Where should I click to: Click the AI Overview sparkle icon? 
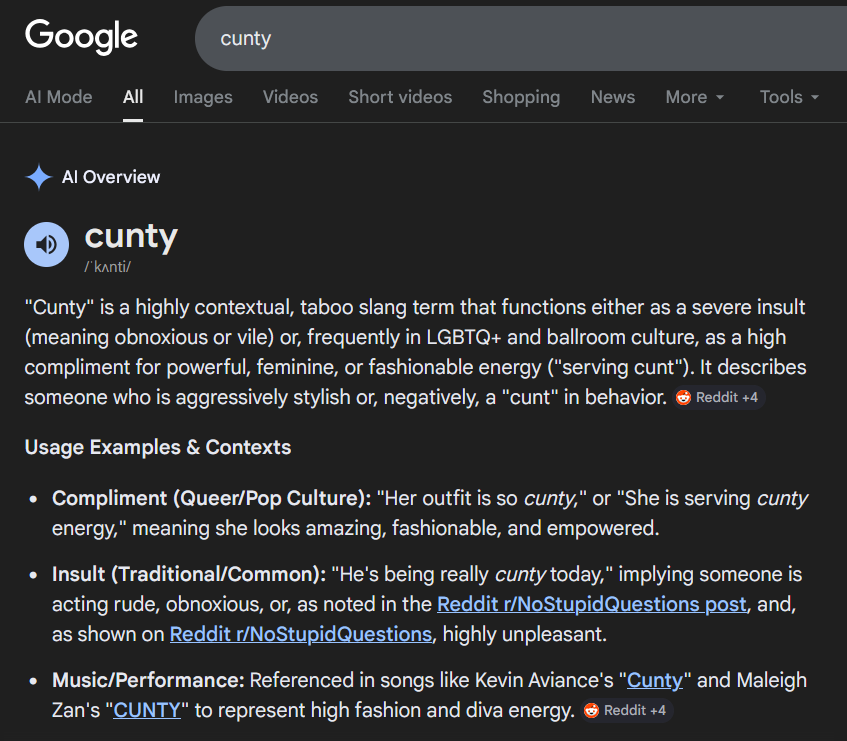pos(39,178)
